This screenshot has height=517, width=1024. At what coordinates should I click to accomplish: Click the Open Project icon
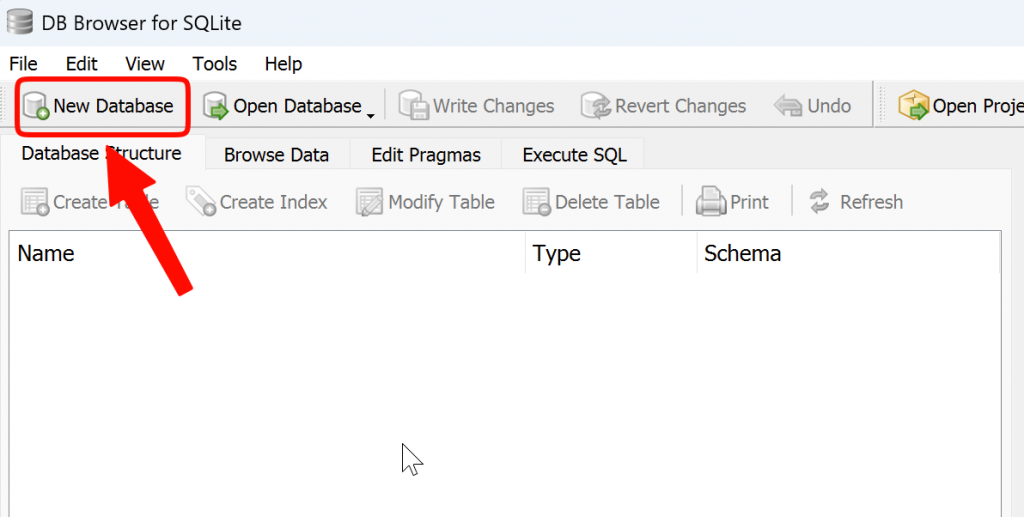click(913, 106)
